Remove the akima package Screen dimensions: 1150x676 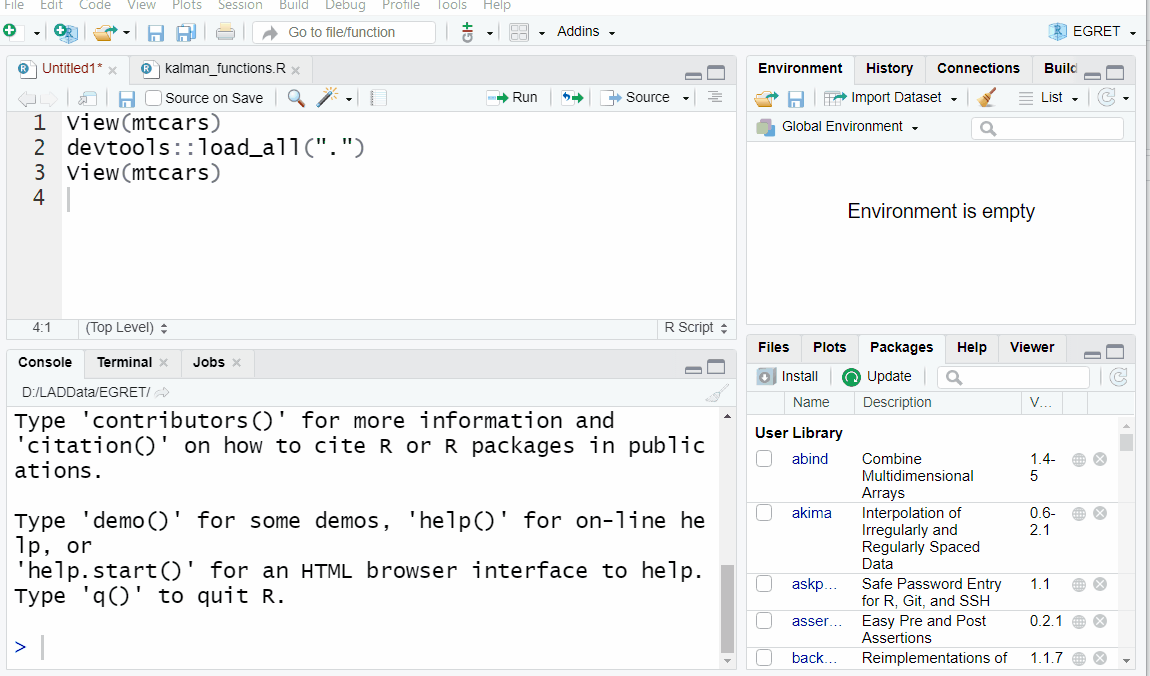[x=1100, y=513]
